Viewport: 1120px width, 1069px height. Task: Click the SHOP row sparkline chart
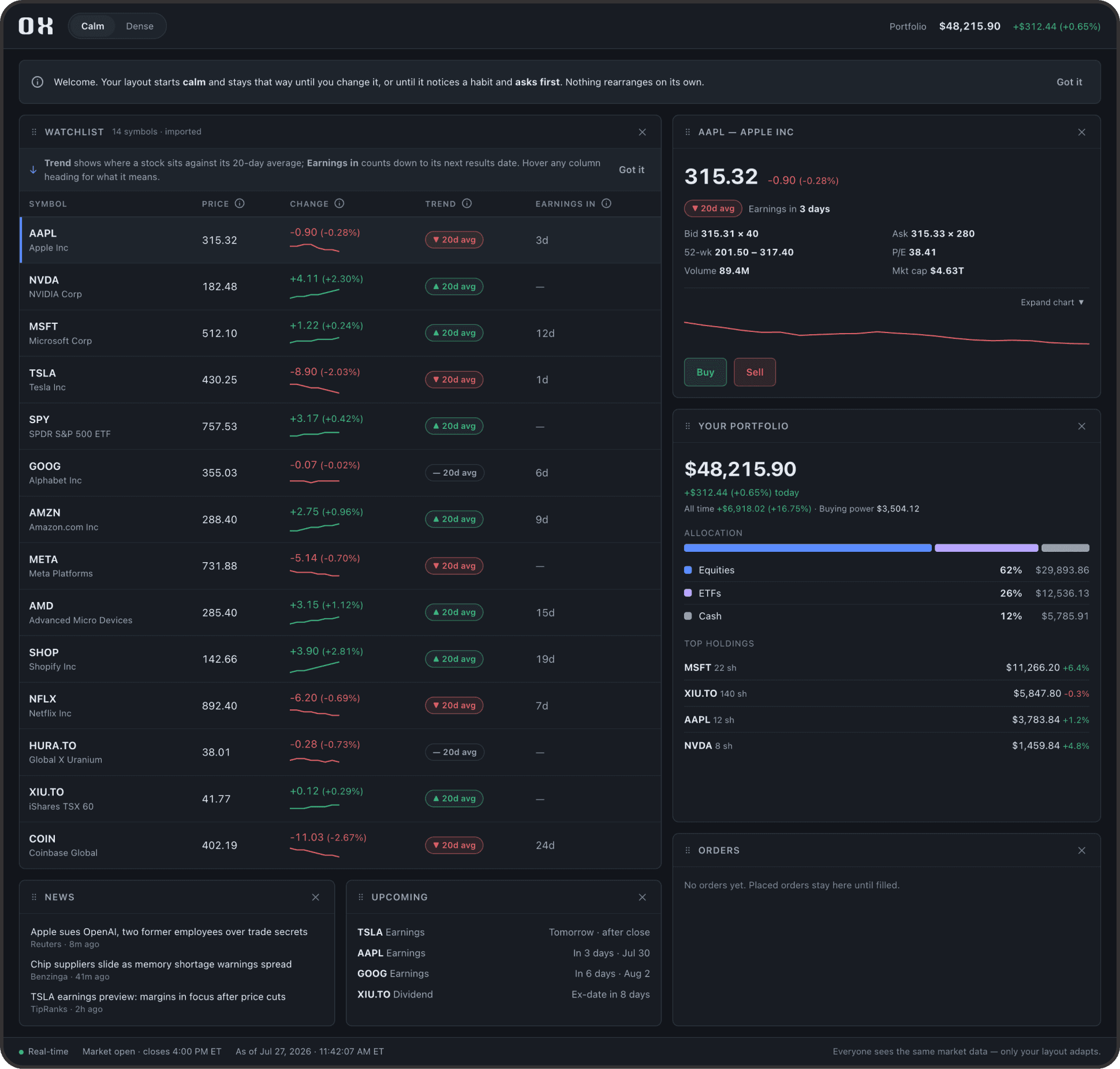click(314, 667)
